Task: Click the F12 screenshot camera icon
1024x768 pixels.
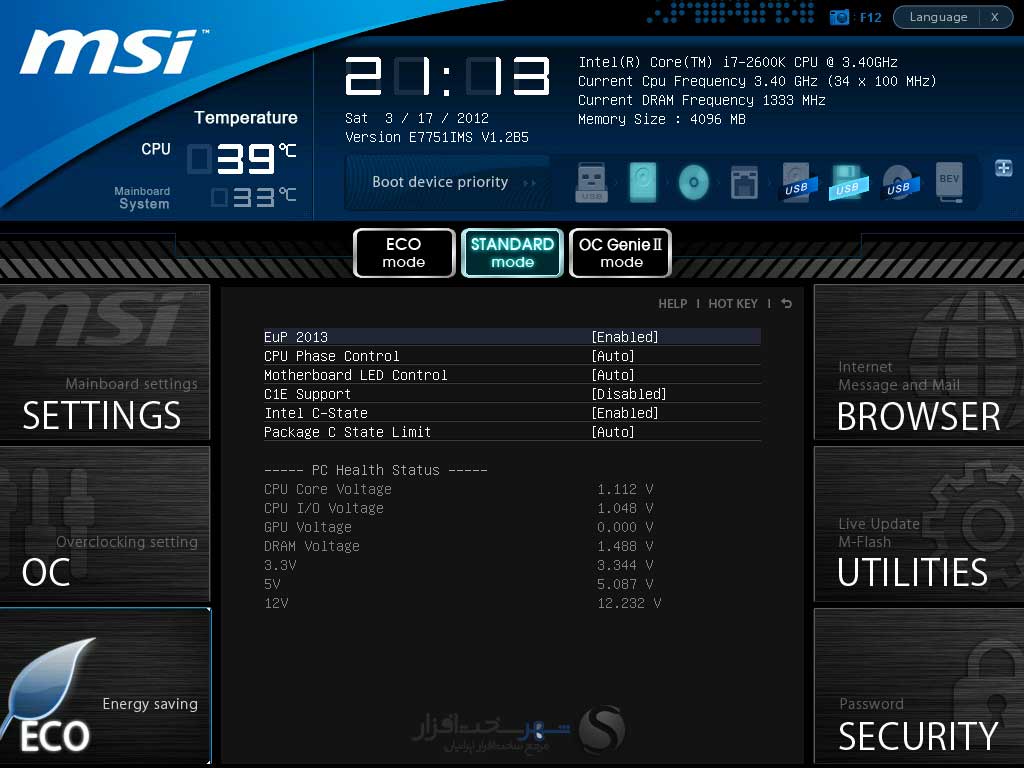Action: click(x=839, y=17)
